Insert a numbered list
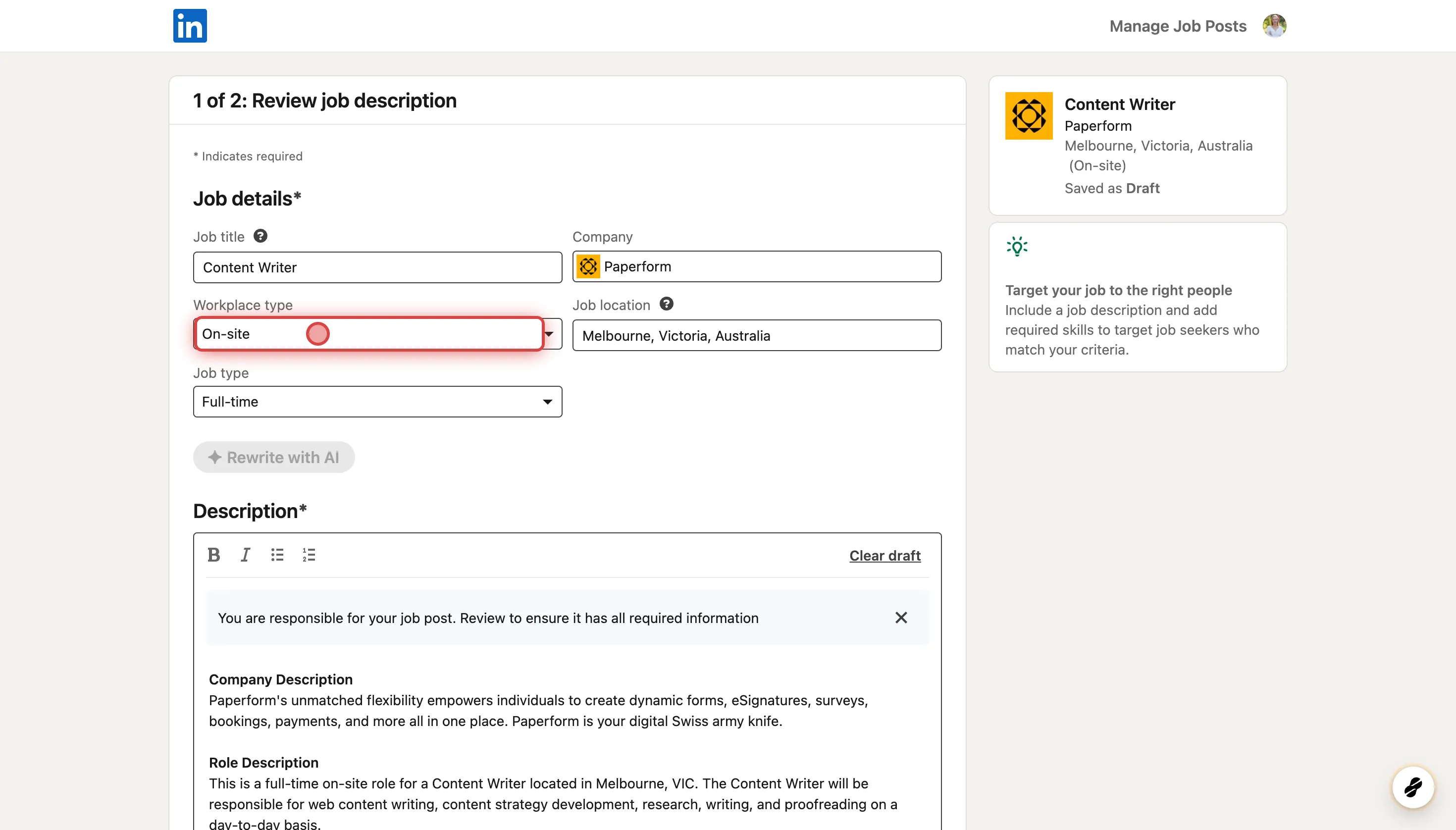The height and width of the screenshot is (830, 1456). pos(309,555)
